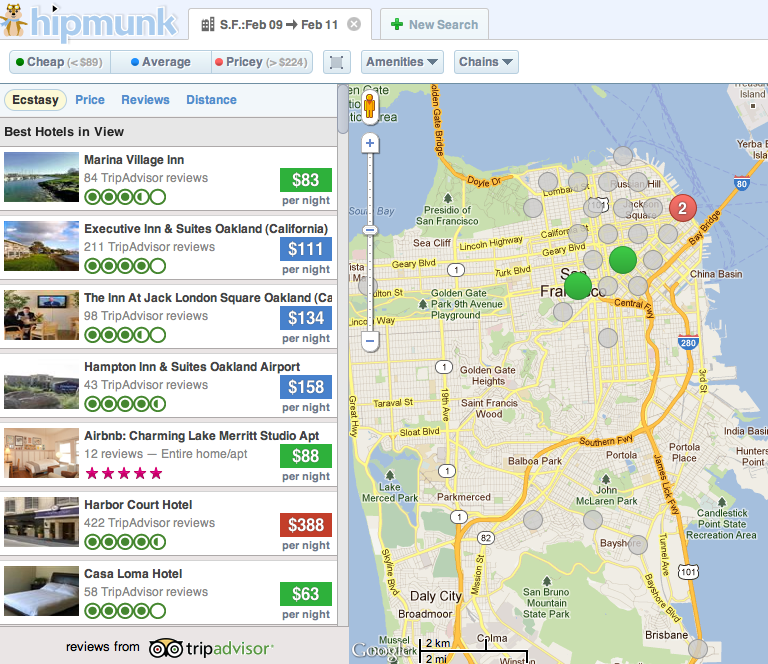Toggle the Cheap price filter
The width and height of the screenshot is (768, 664).
point(60,62)
